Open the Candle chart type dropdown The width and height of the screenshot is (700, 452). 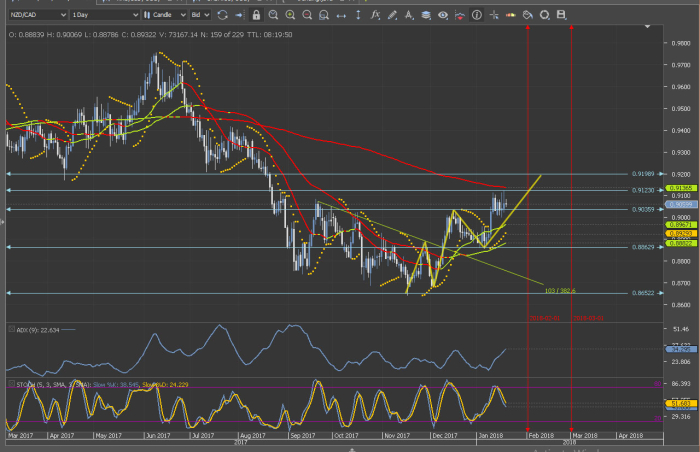pos(165,15)
